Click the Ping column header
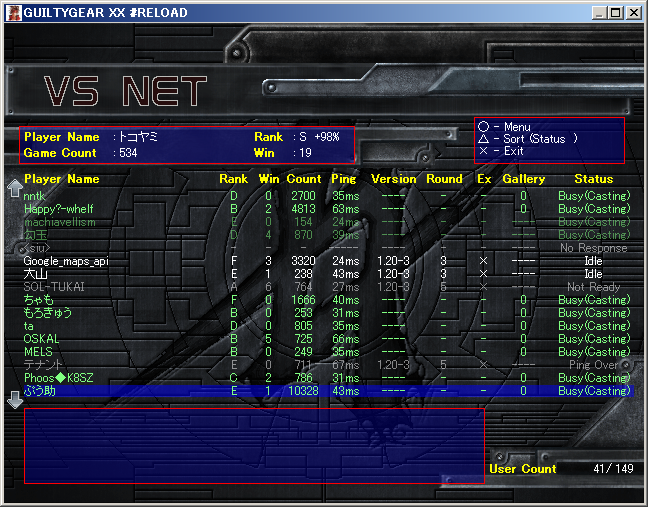Viewport: 648px width, 507px height. pos(343,179)
